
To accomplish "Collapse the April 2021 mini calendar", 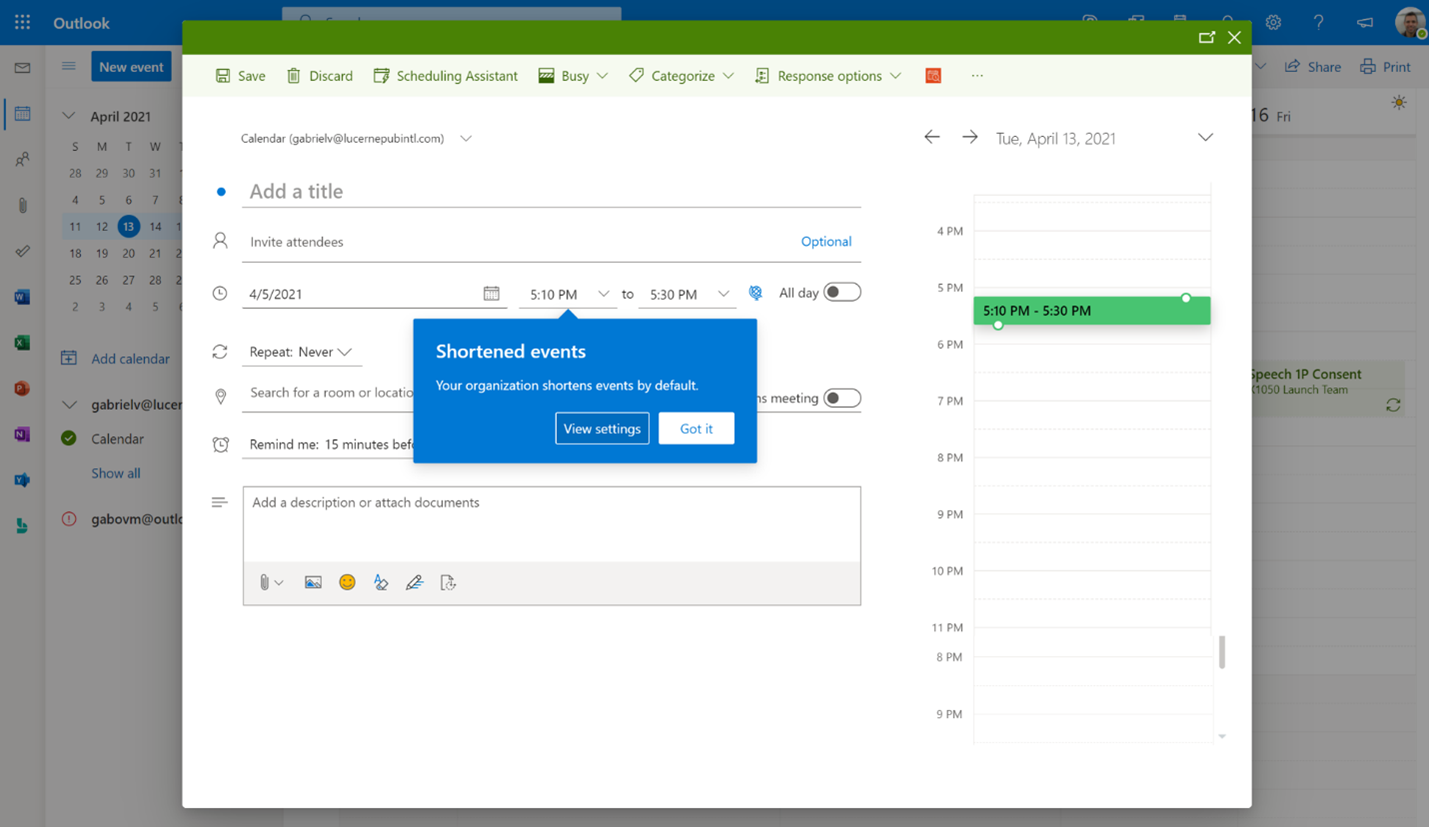I will tap(68, 115).
